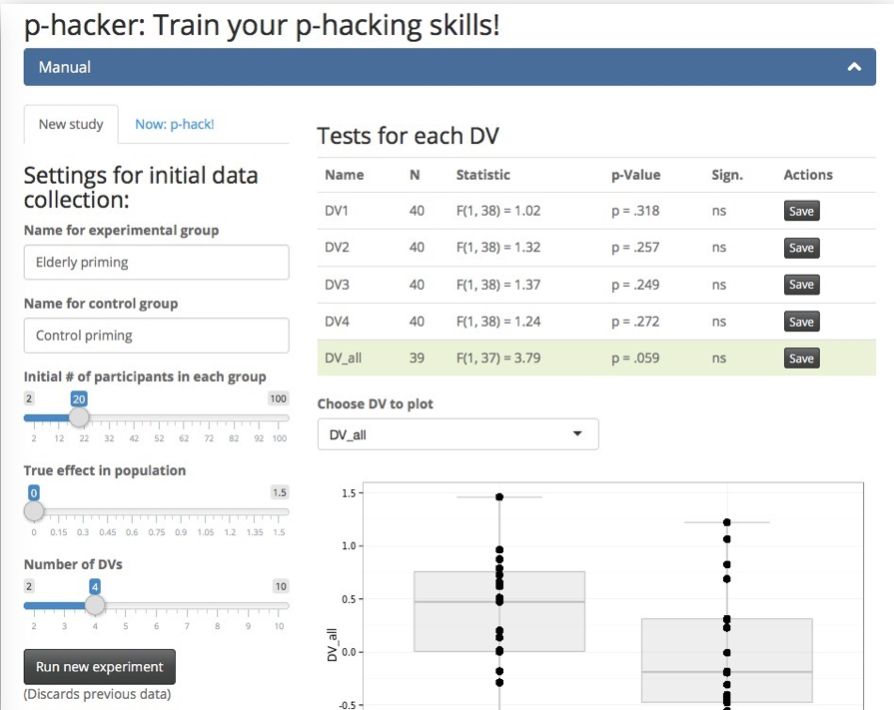Save the DV2 test result

click(x=801, y=248)
